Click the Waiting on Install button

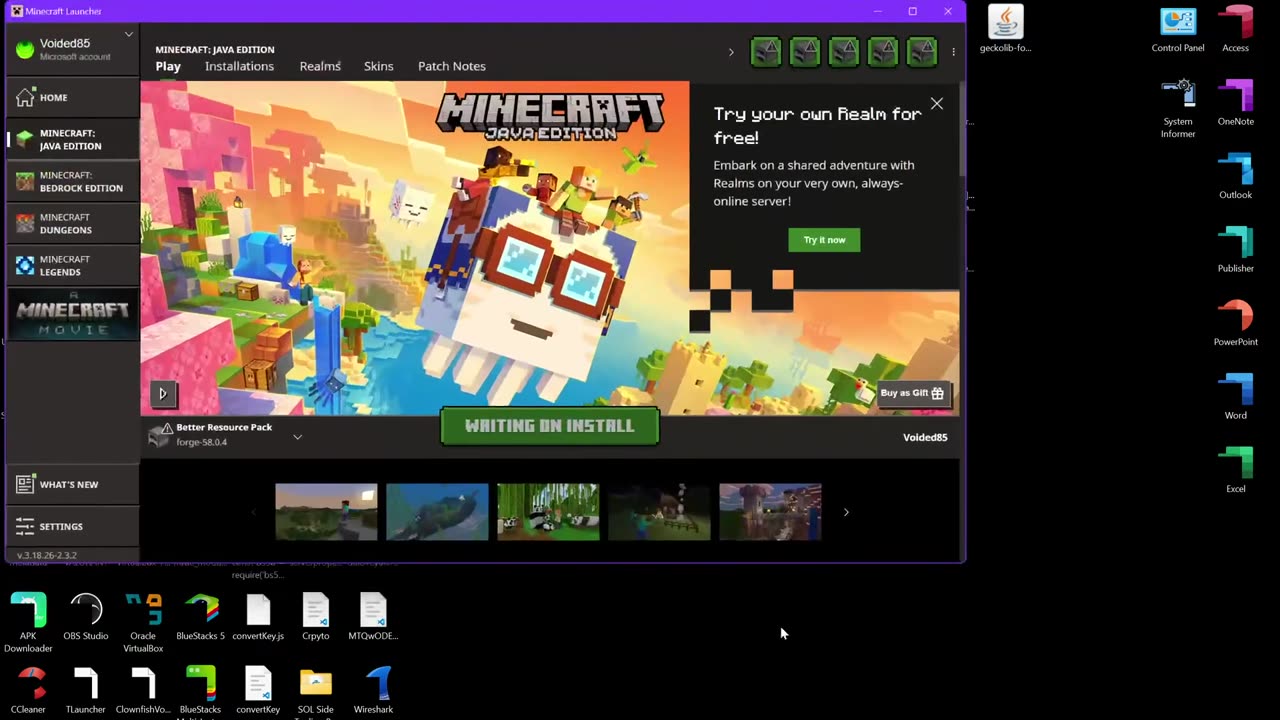[x=550, y=426]
